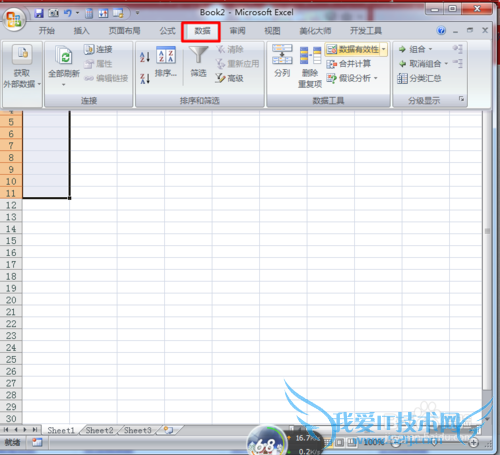Minimize the ribbon window with the inner dash

456,31
